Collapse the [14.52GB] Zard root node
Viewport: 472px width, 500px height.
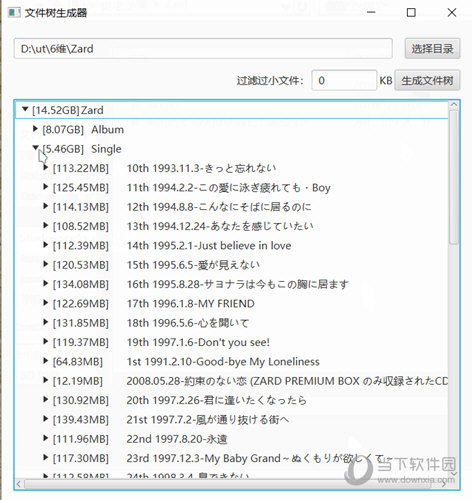click(25, 109)
